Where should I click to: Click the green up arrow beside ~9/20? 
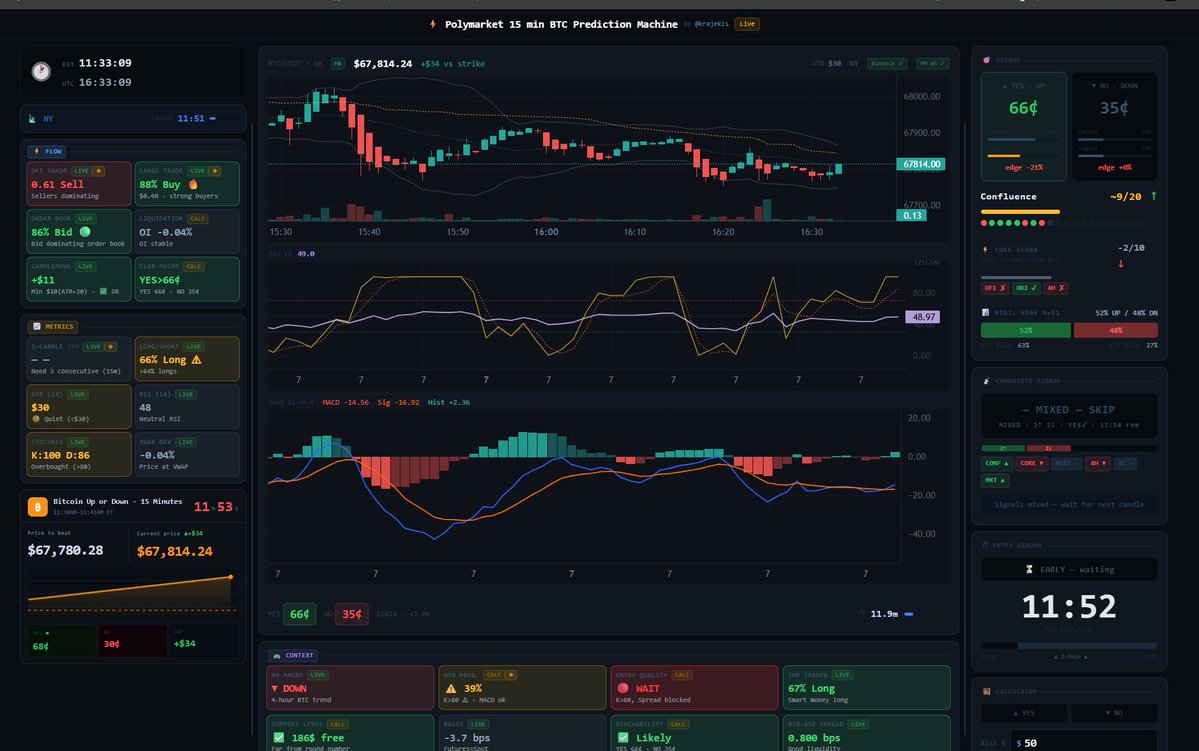pos(1154,197)
